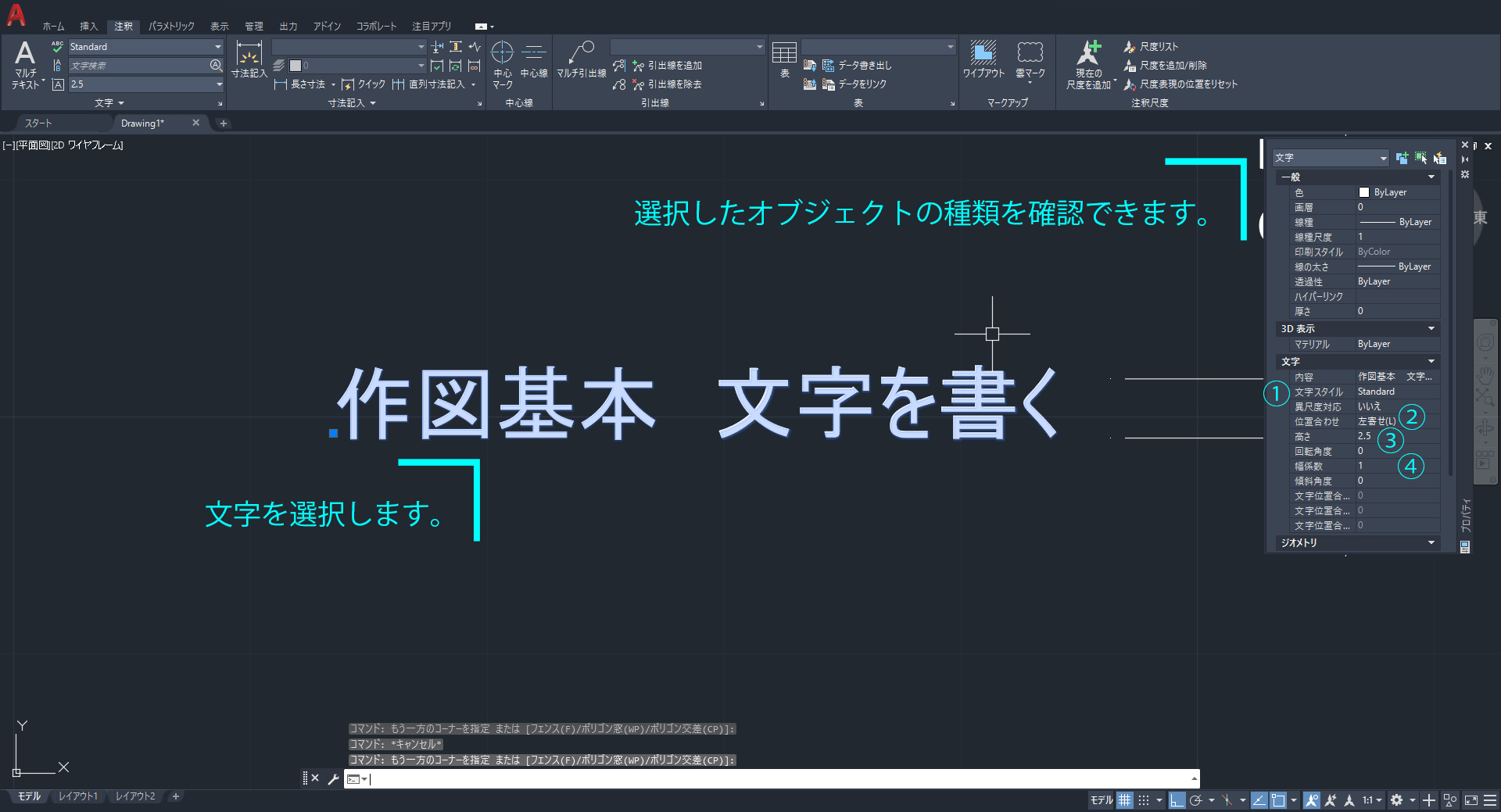Insert a table with the 表 icon

pos(784,59)
